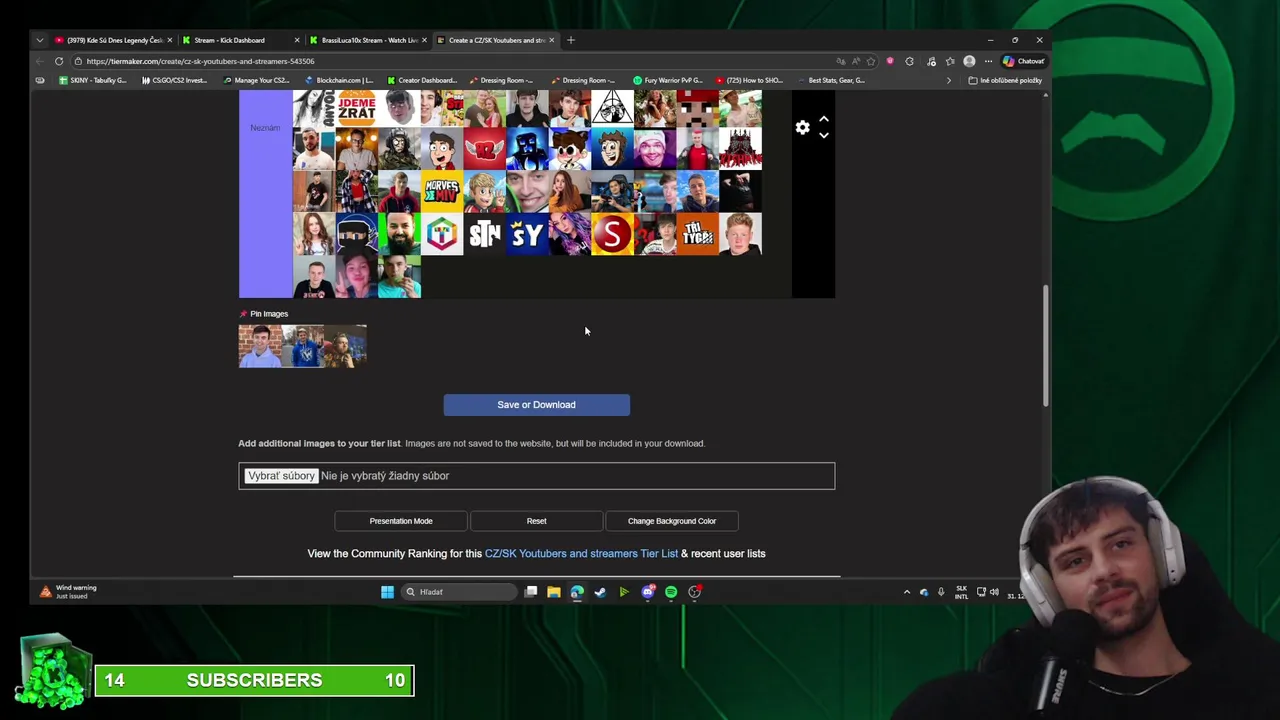
Task: Open the browser menu three dots
Action: click(x=988, y=61)
